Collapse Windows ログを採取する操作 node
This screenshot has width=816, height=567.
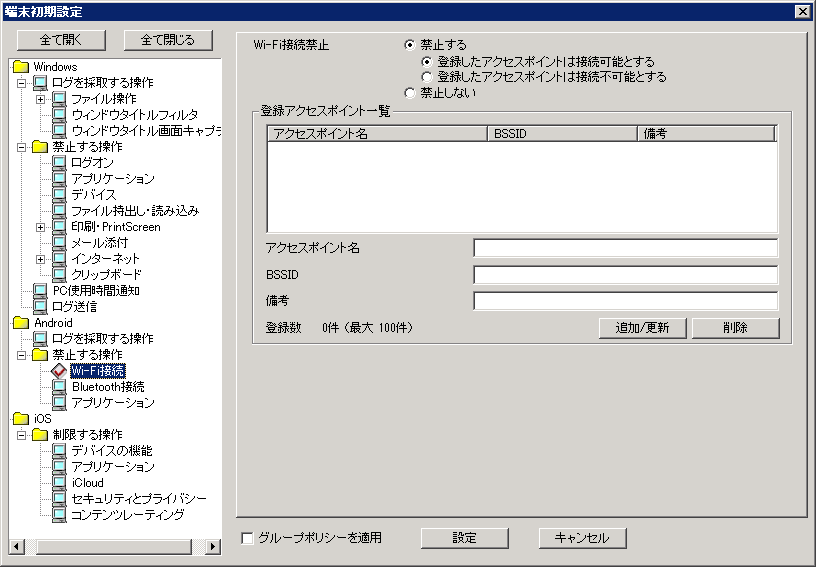point(21,83)
